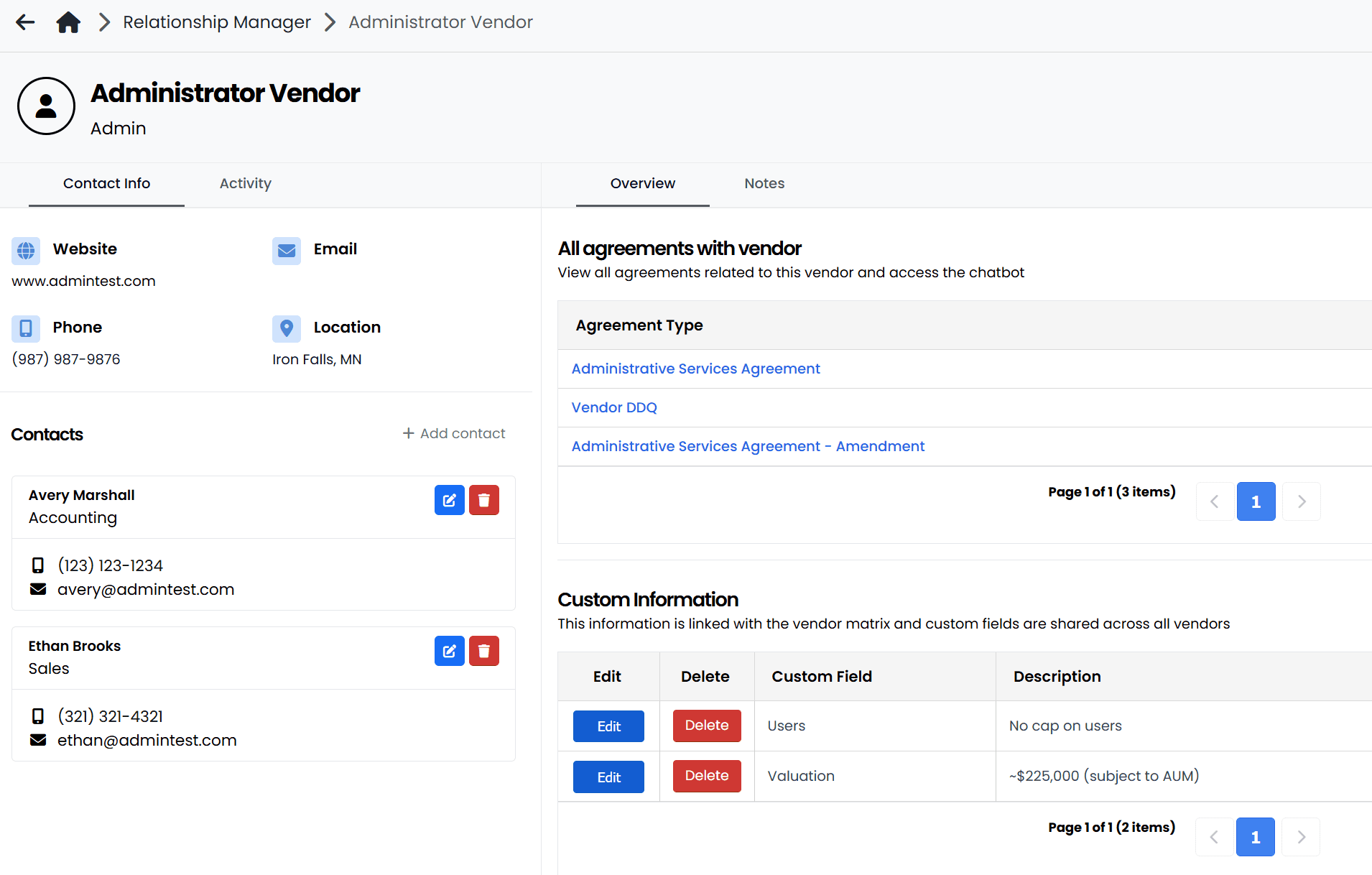Image resolution: width=1372 pixels, height=875 pixels.
Task: Switch to the Activity tab
Action: coord(246,184)
